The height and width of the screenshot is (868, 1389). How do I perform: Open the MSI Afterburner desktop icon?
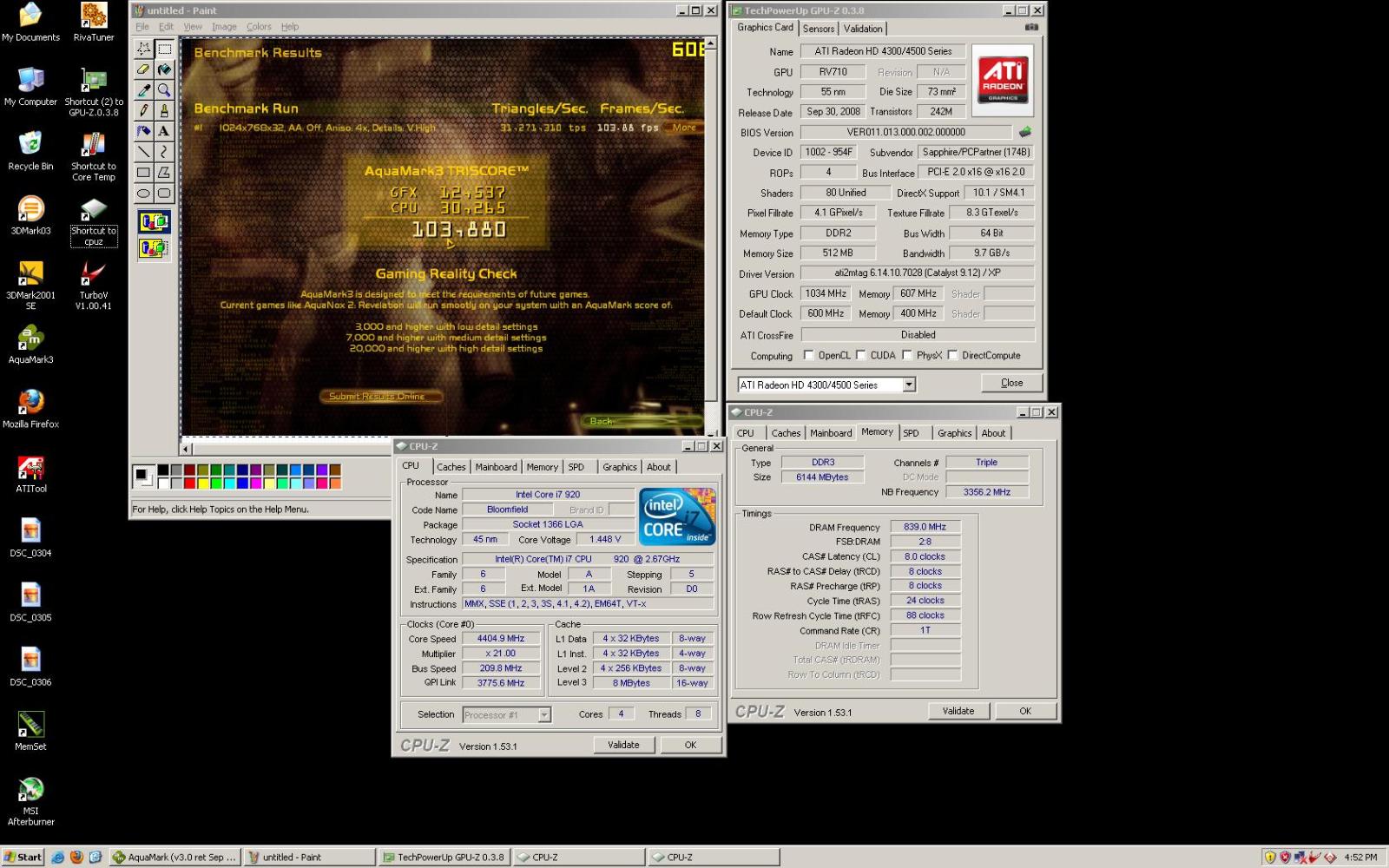click(30, 801)
